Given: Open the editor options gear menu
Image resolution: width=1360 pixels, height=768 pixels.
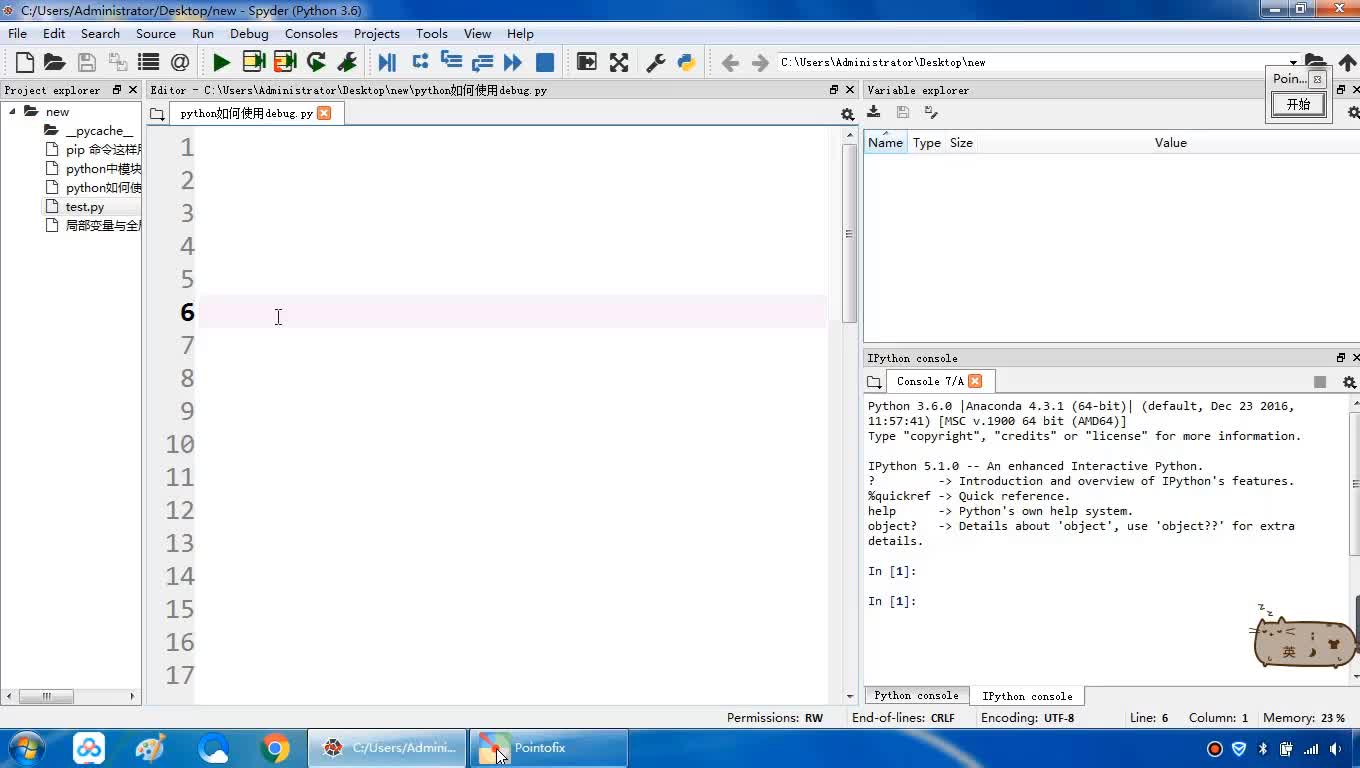Looking at the screenshot, I should click(847, 114).
